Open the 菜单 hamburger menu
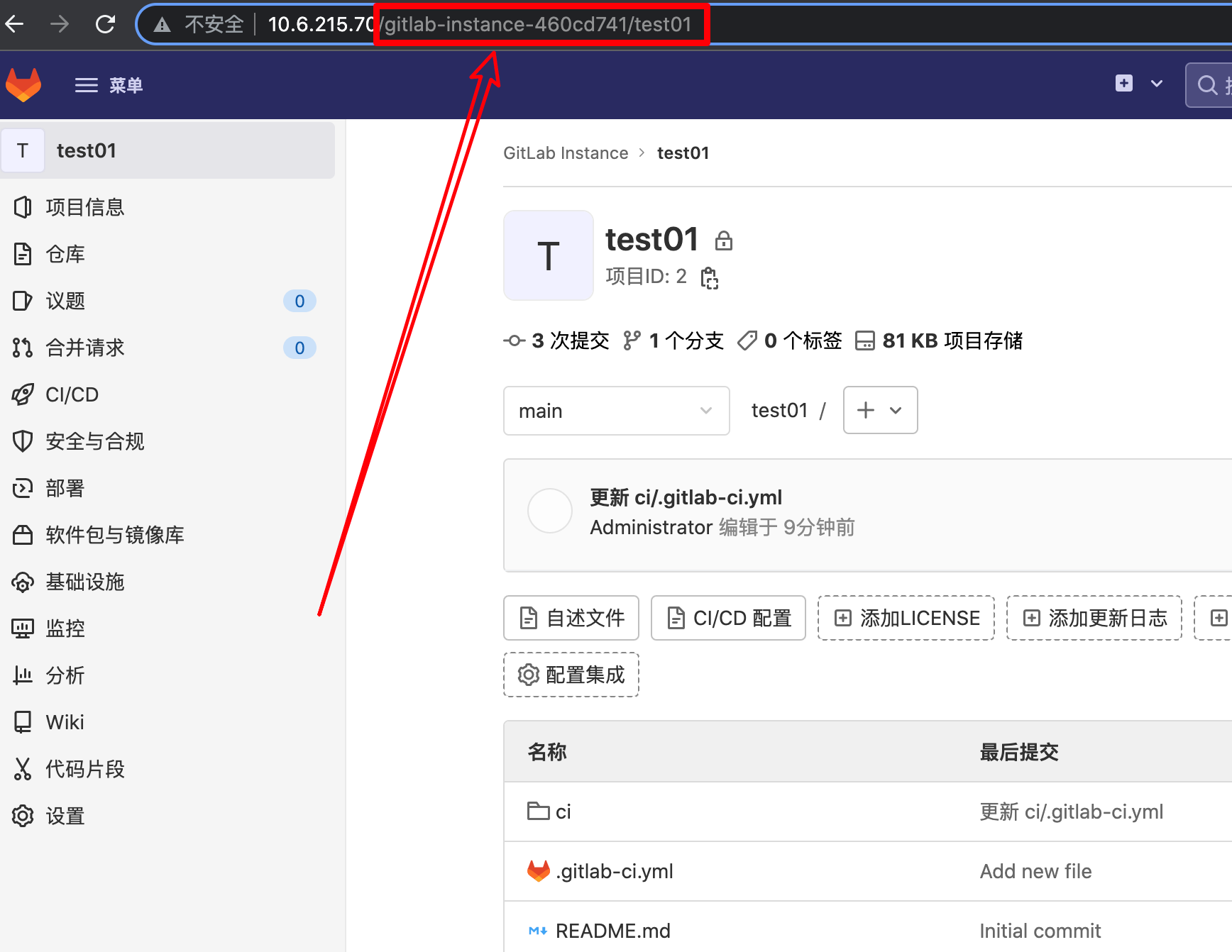The width and height of the screenshot is (1232, 952). coord(109,85)
